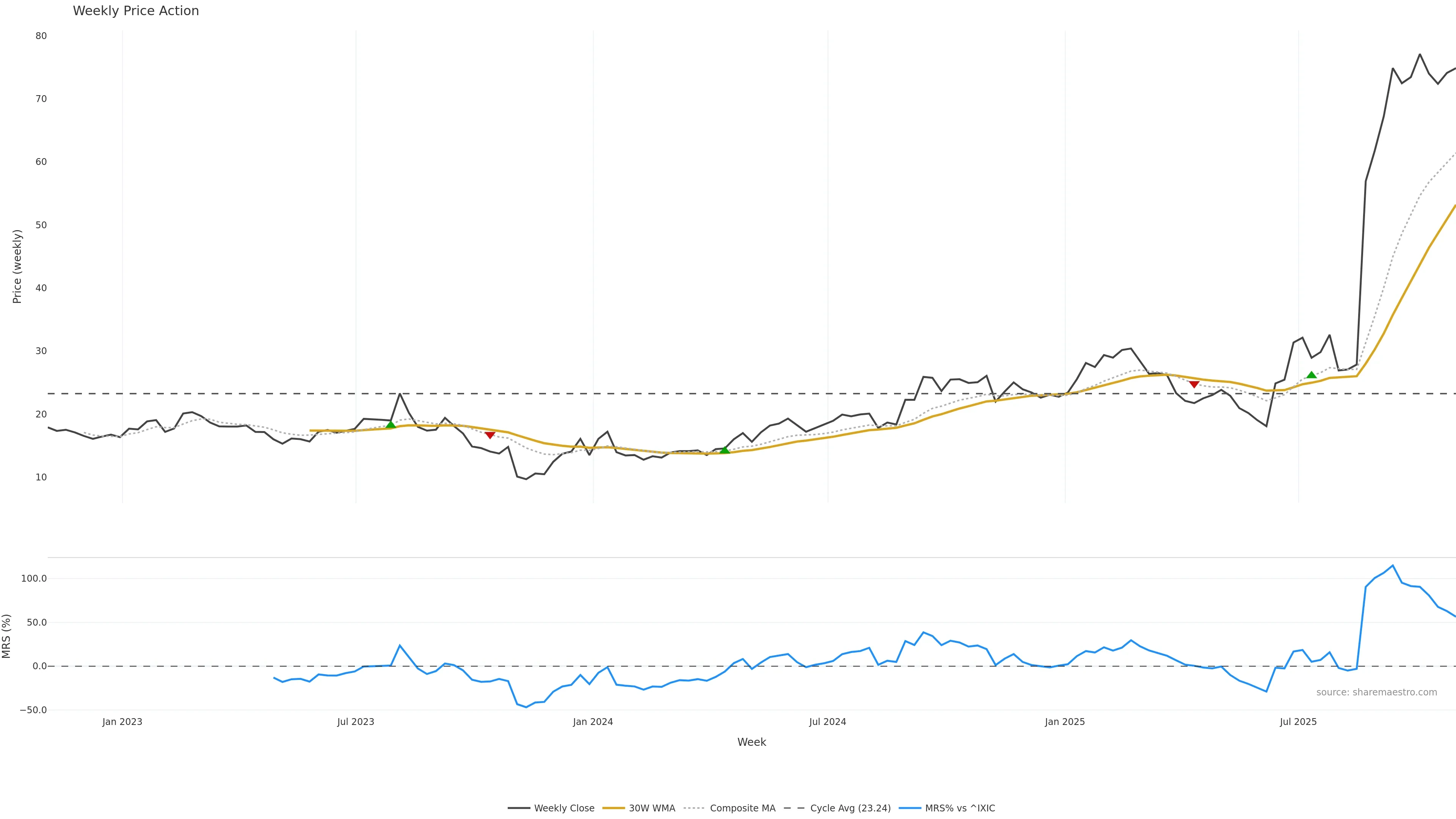This screenshot has height=819, width=1456.
Task: Click the Jul 2025 x-axis tick label
Action: tap(1298, 722)
